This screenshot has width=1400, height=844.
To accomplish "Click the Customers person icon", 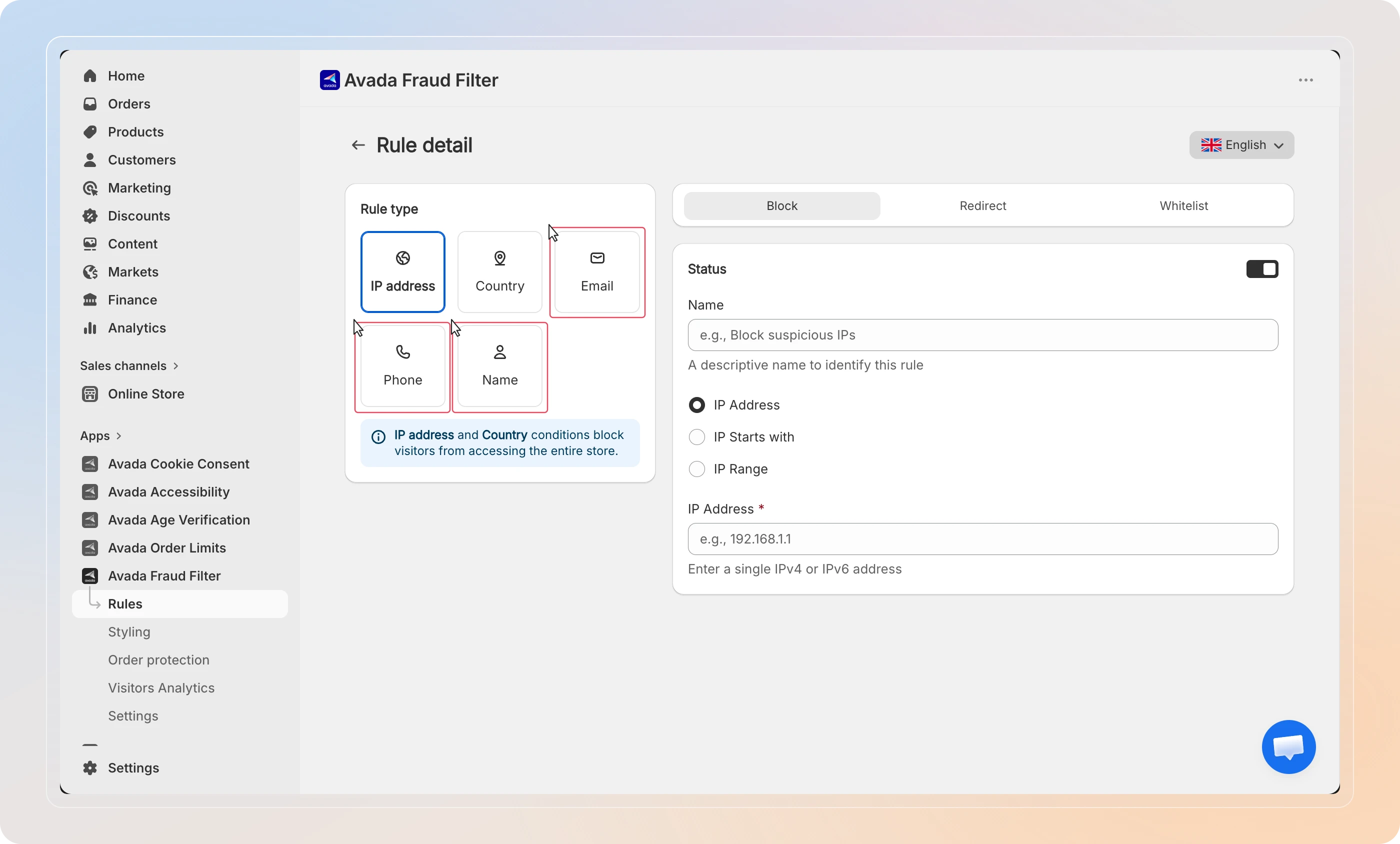I will pos(90,159).
